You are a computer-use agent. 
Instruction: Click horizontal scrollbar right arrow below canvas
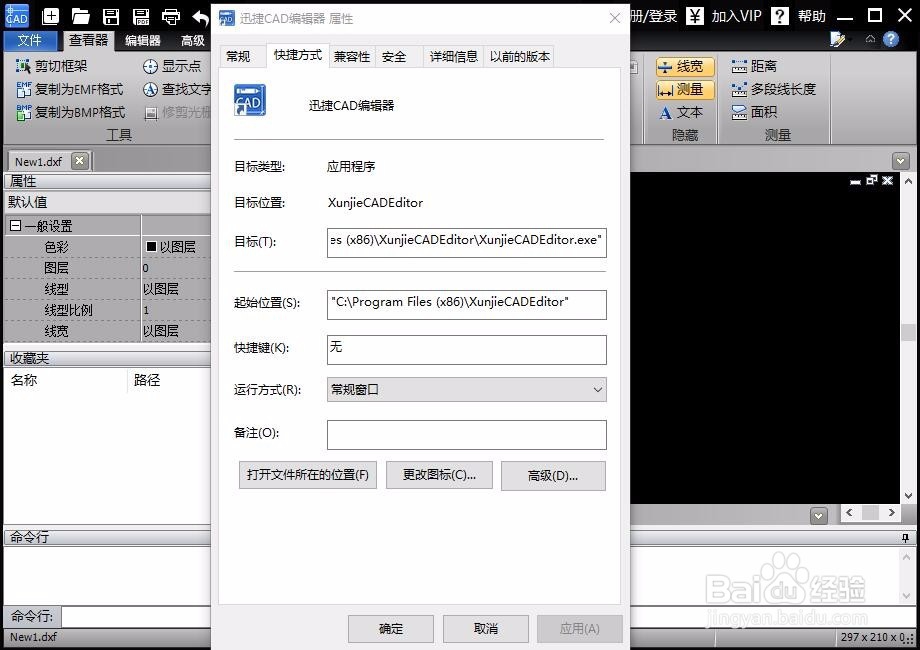891,513
